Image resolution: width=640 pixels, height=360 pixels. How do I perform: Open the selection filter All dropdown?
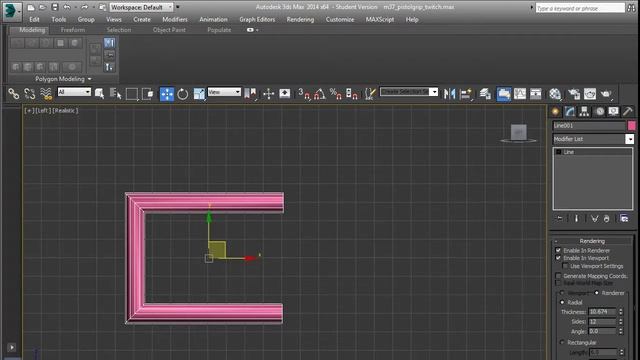coord(74,92)
